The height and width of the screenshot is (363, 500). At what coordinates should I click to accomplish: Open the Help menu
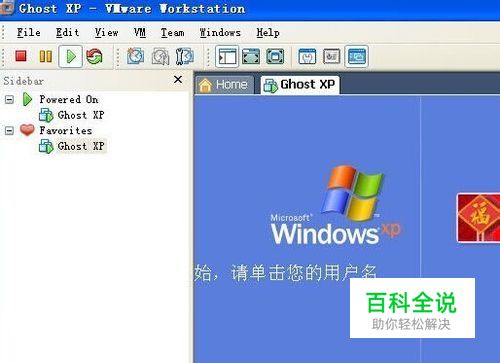pyautogui.click(x=268, y=33)
